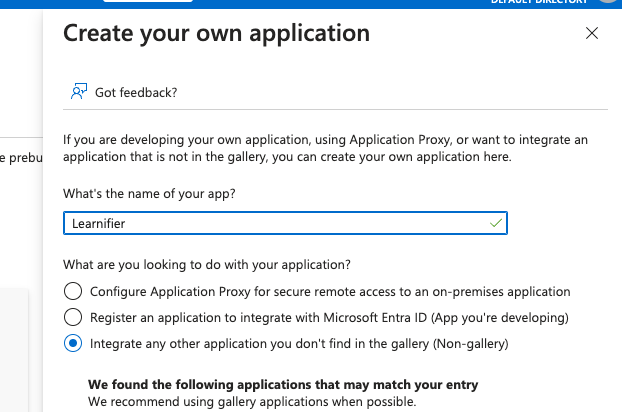Image resolution: width=622 pixels, height=412 pixels.
Task: Click the 'What's the name of your app?' label
Action: pos(149,194)
